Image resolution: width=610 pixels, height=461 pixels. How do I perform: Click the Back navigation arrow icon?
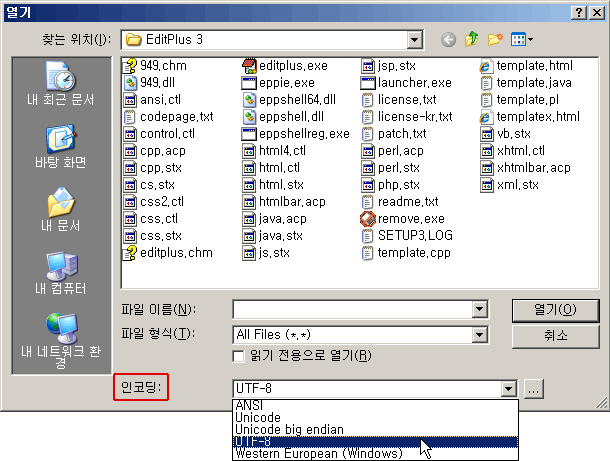447,40
